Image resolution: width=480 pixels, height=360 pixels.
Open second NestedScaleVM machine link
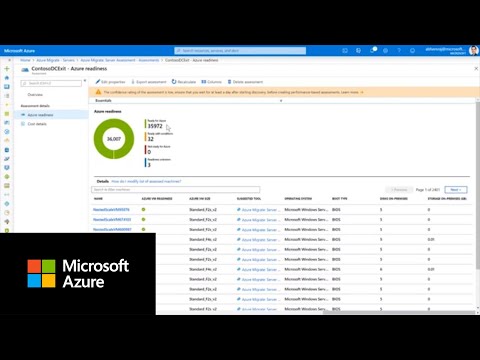tap(112, 220)
